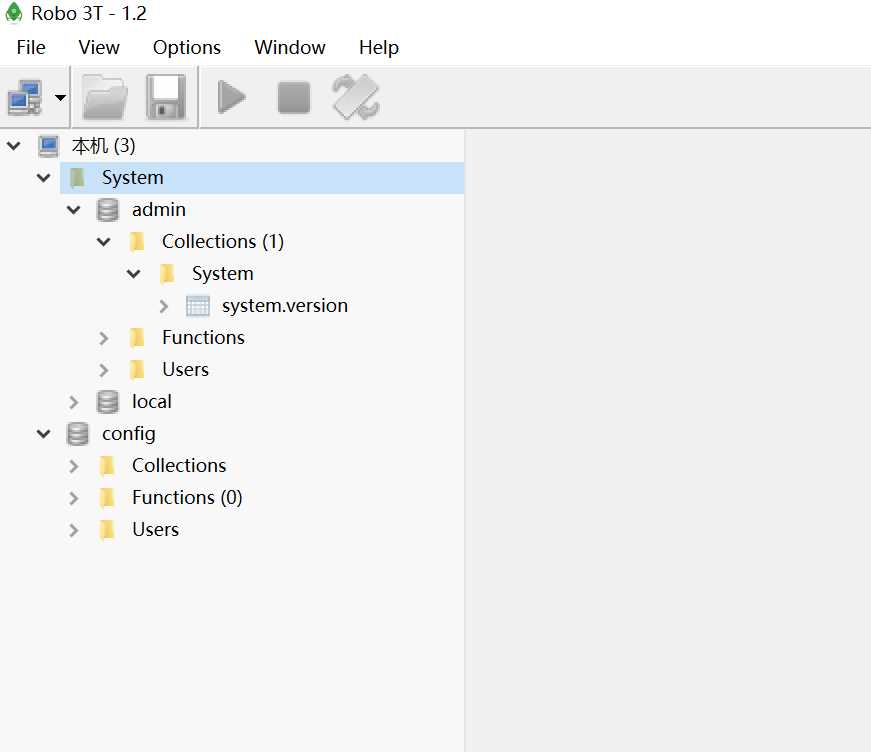Image resolution: width=871 pixels, height=752 pixels.
Task: Expand the Functions folder under admin
Action: pyautogui.click(x=103, y=338)
